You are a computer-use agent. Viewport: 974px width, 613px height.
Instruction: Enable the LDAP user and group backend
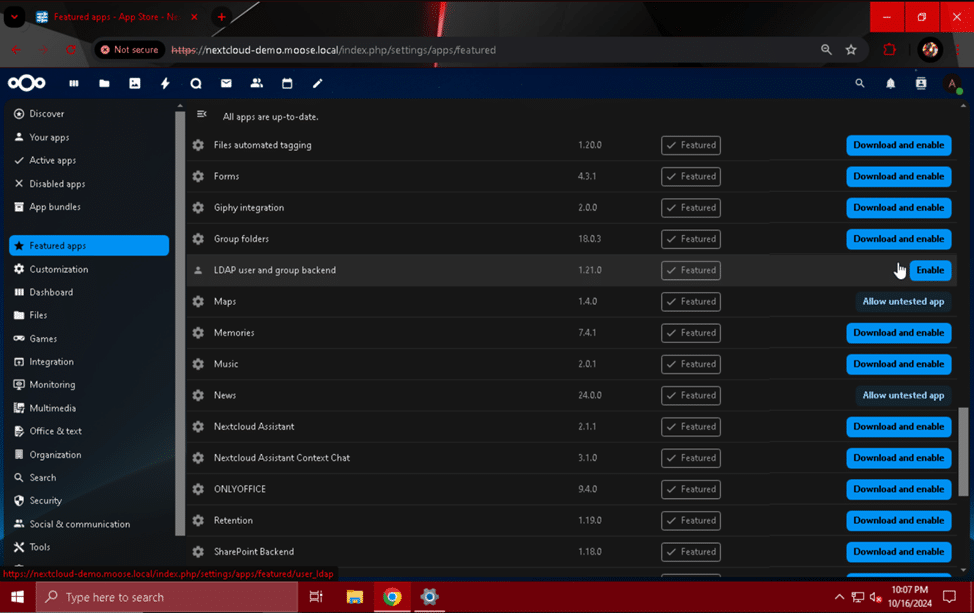930,270
